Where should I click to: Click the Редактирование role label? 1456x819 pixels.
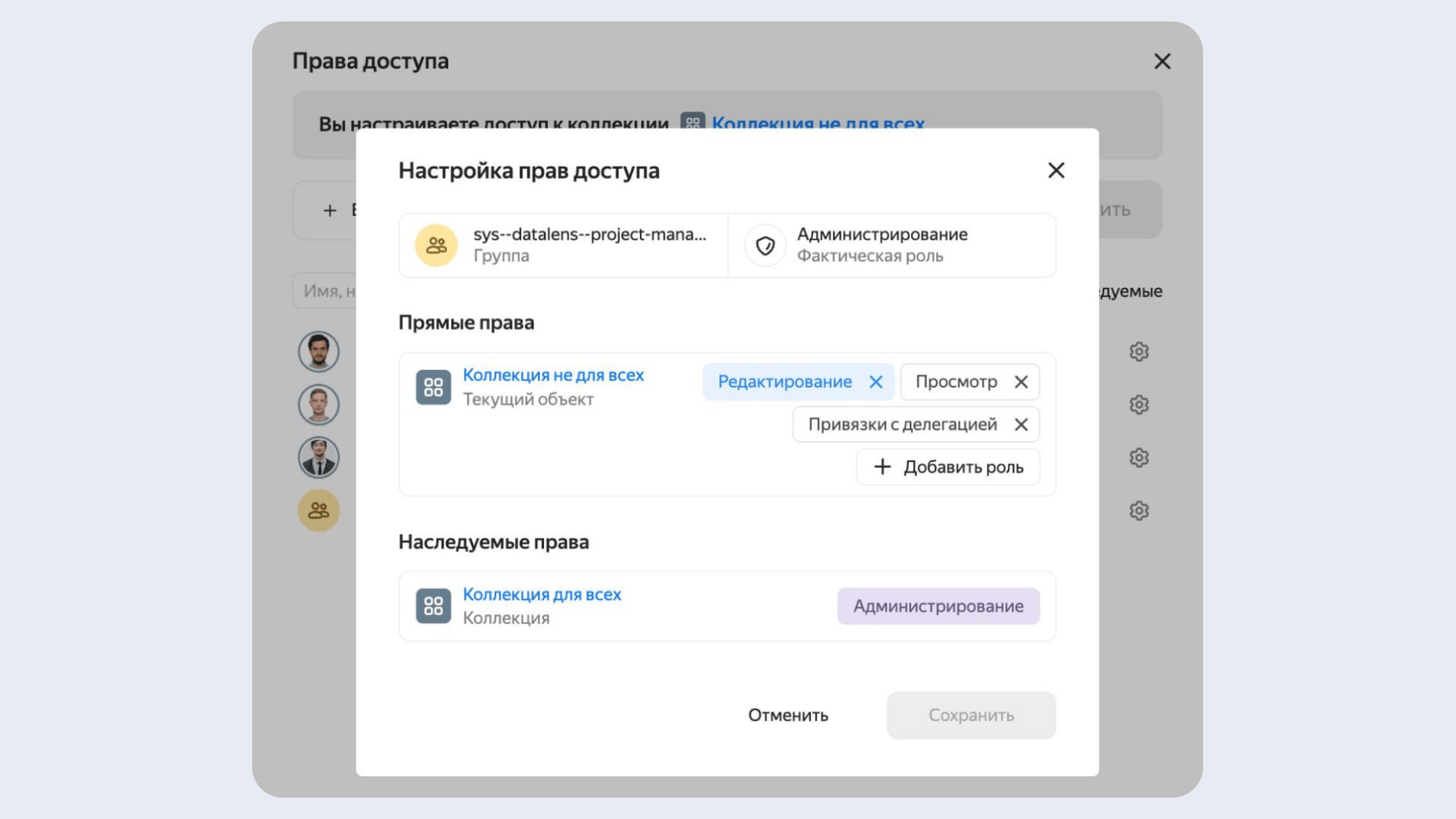785,382
